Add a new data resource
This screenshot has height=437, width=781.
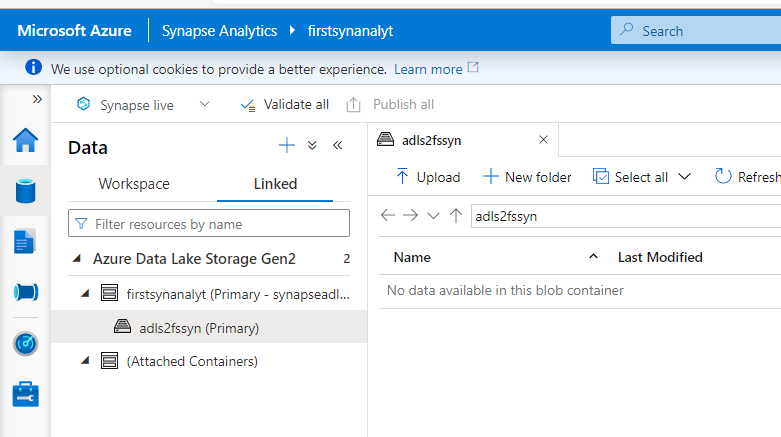pos(286,146)
